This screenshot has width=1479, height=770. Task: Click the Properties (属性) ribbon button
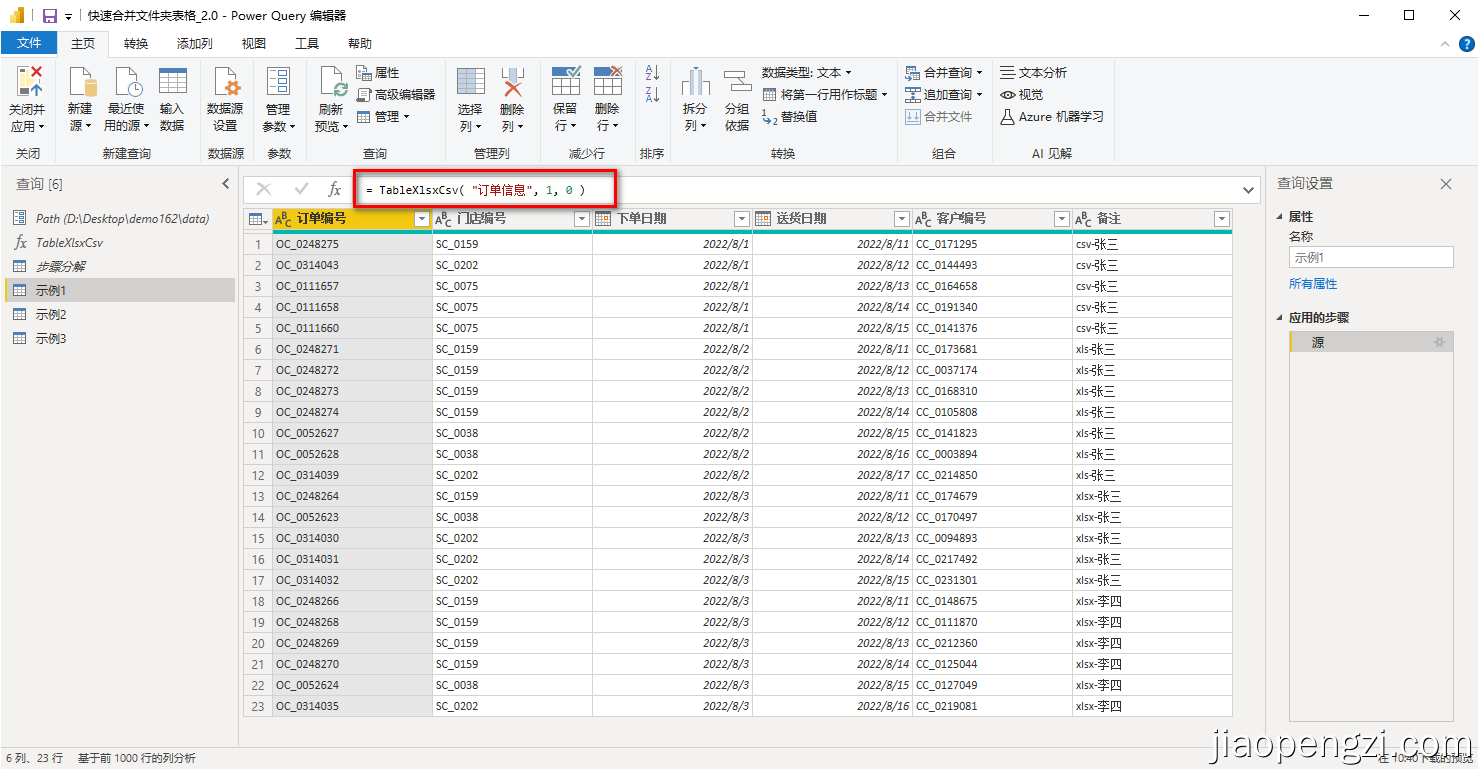click(x=378, y=72)
